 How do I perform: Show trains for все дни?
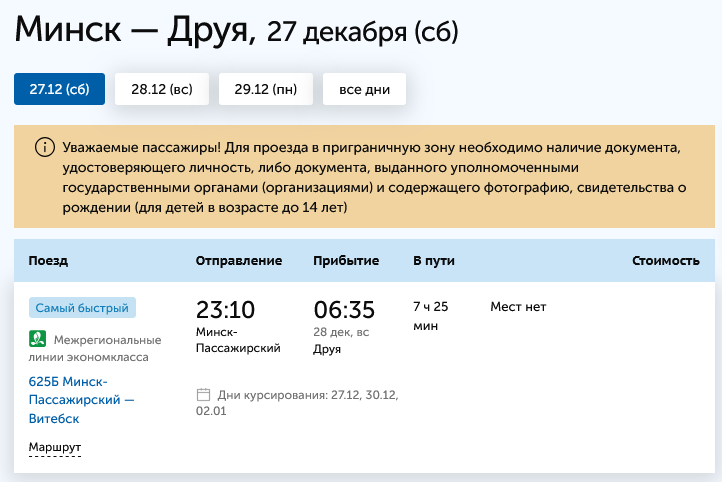364,89
